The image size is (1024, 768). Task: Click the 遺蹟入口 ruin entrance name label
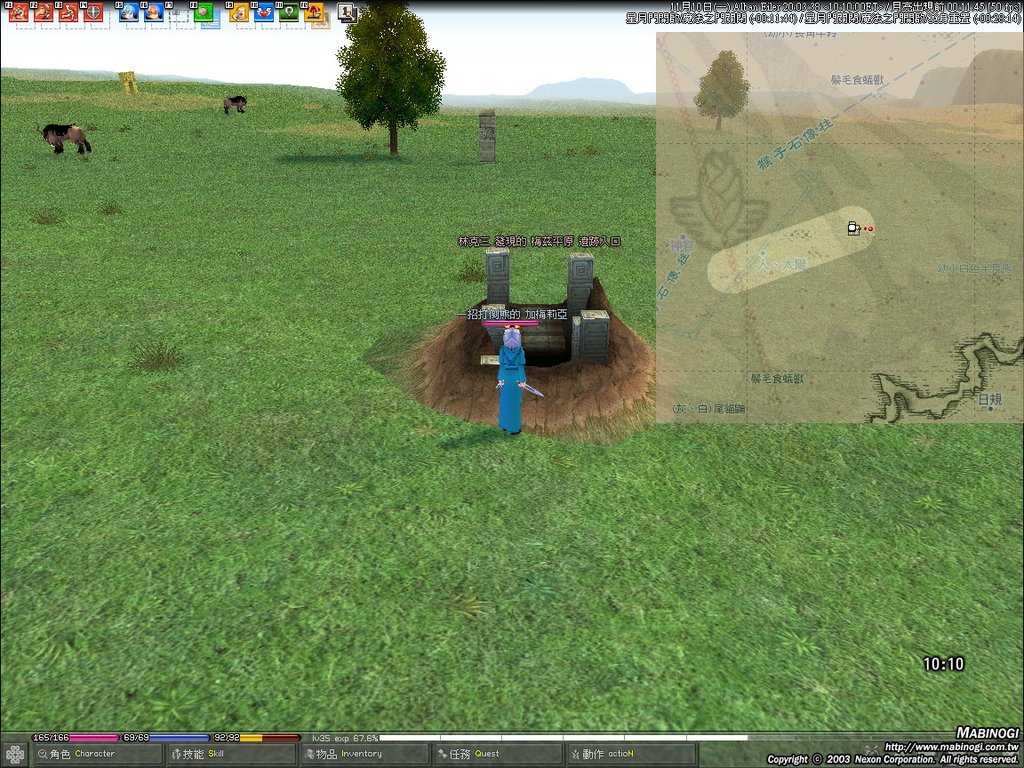tap(539, 242)
